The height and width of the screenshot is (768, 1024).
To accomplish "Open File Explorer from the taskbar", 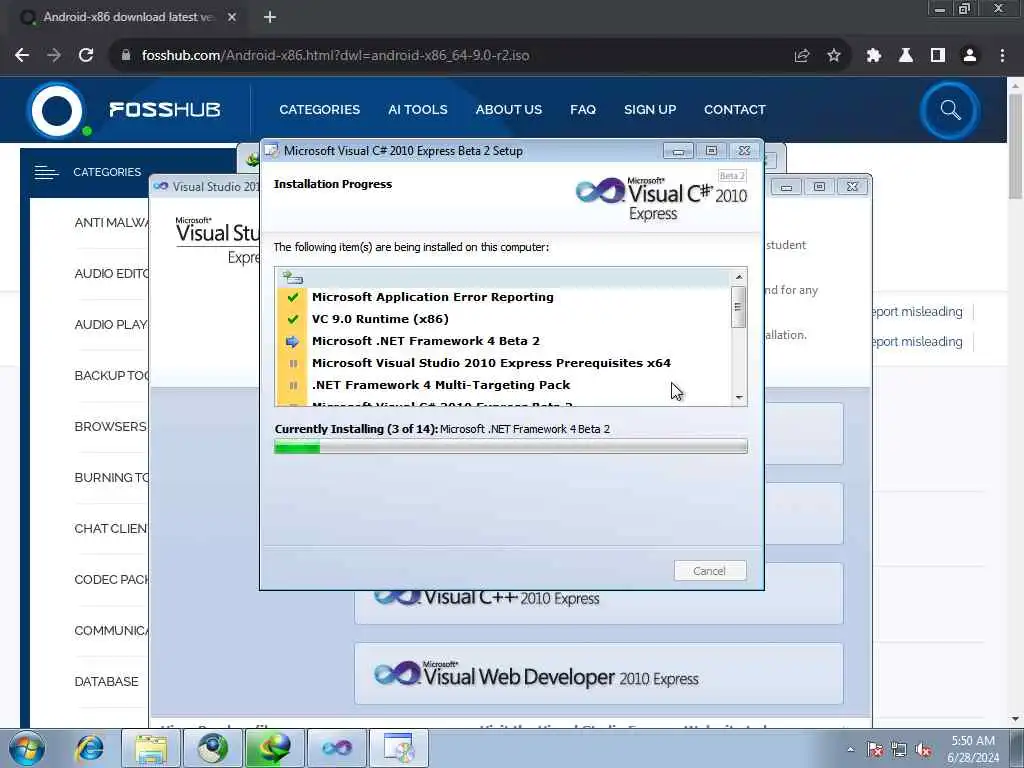I will (151, 748).
